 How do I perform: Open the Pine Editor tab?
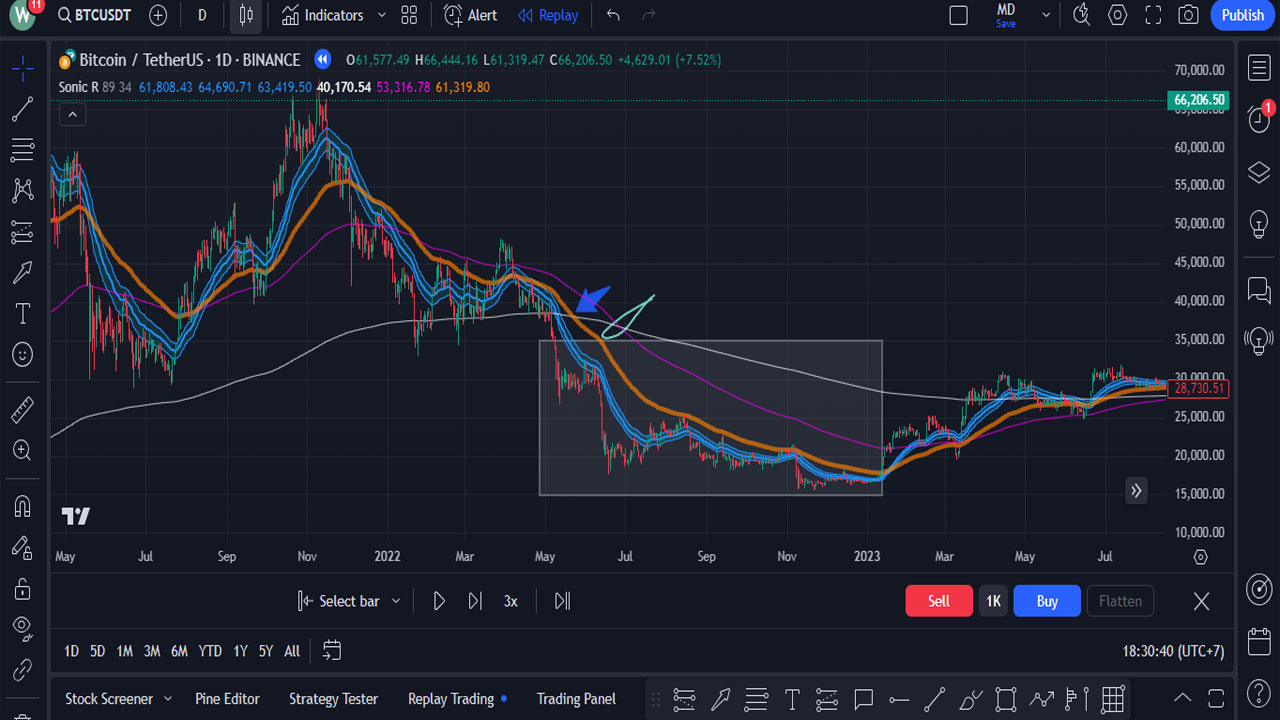[227, 699]
